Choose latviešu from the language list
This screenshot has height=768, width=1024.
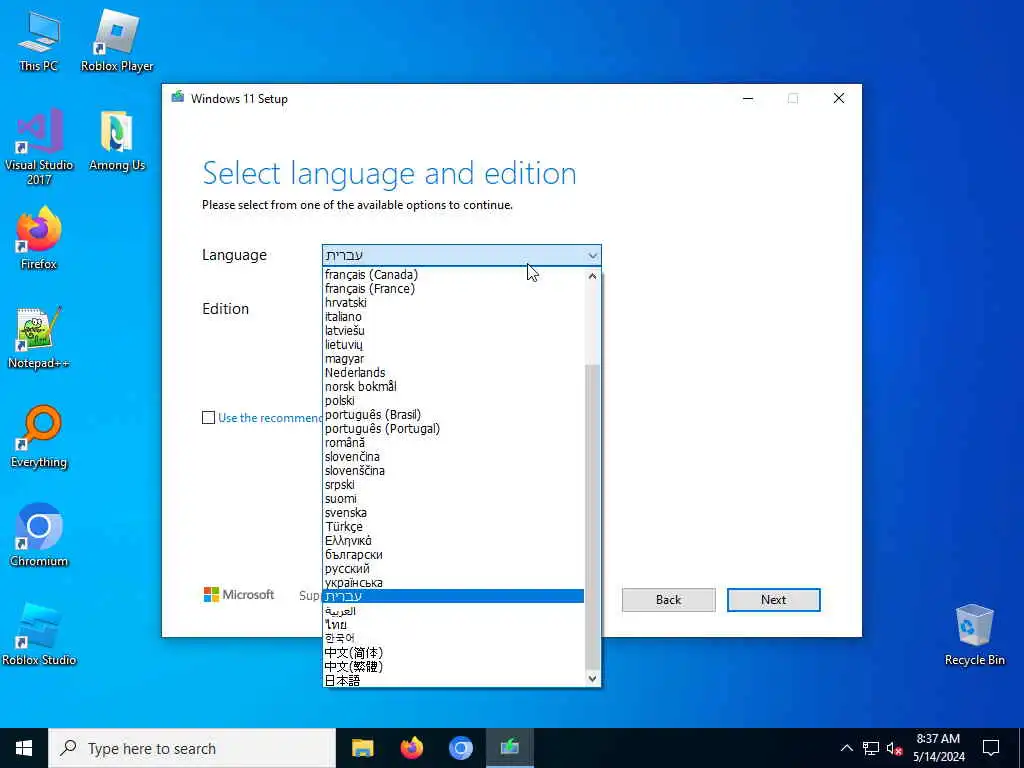pyautogui.click(x=453, y=330)
